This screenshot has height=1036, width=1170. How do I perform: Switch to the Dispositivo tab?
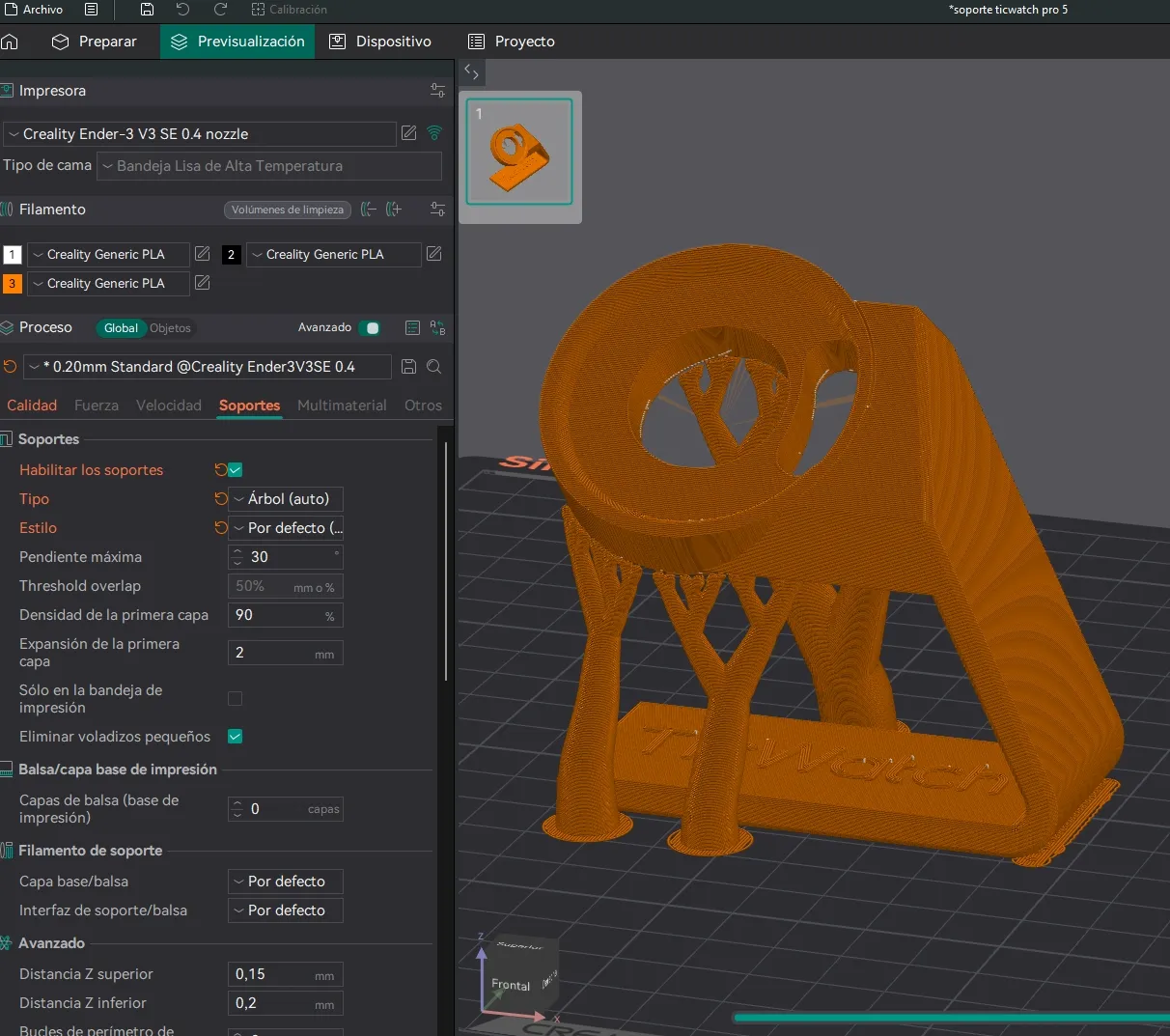pos(380,42)
